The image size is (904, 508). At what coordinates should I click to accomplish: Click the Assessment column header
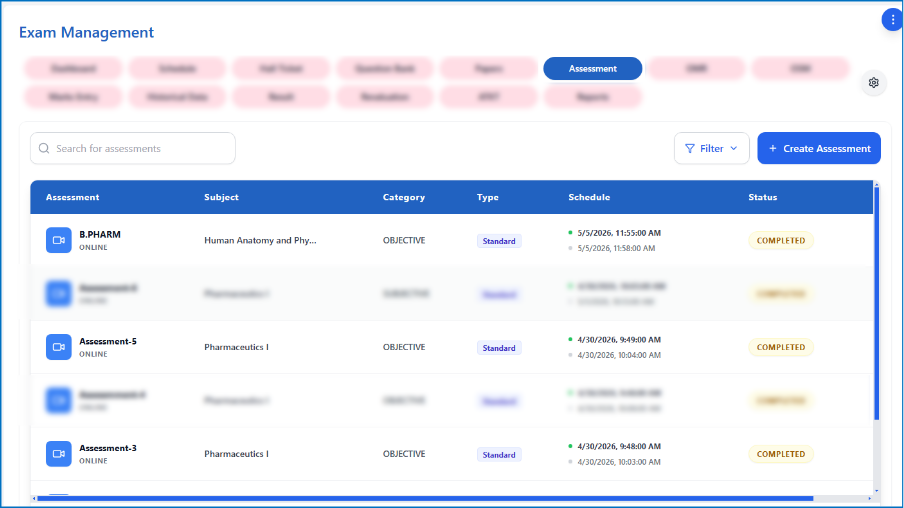[x=73, y=197]
